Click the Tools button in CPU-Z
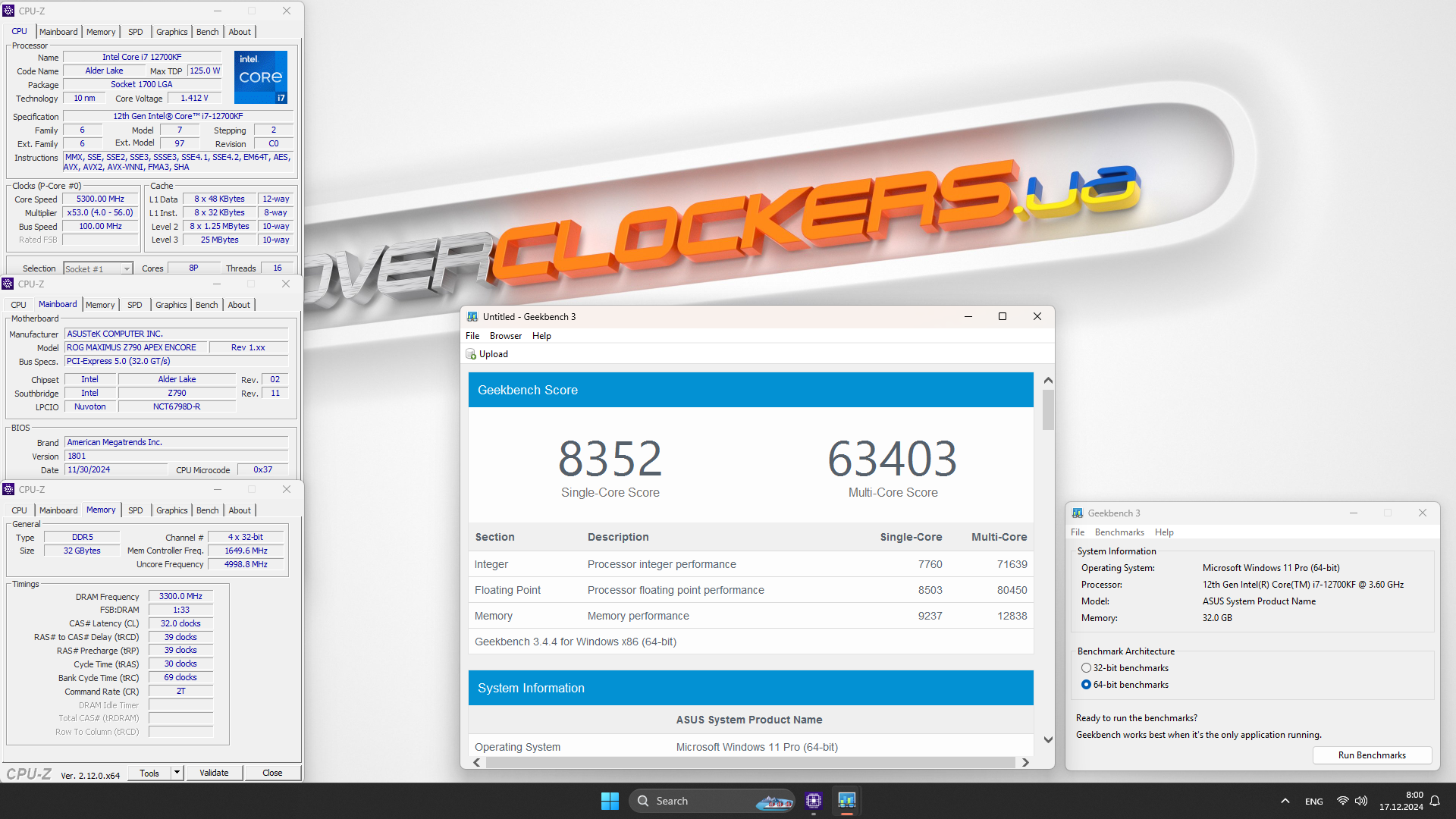Viewport: 1456px width, 819px height. point(149,773)
